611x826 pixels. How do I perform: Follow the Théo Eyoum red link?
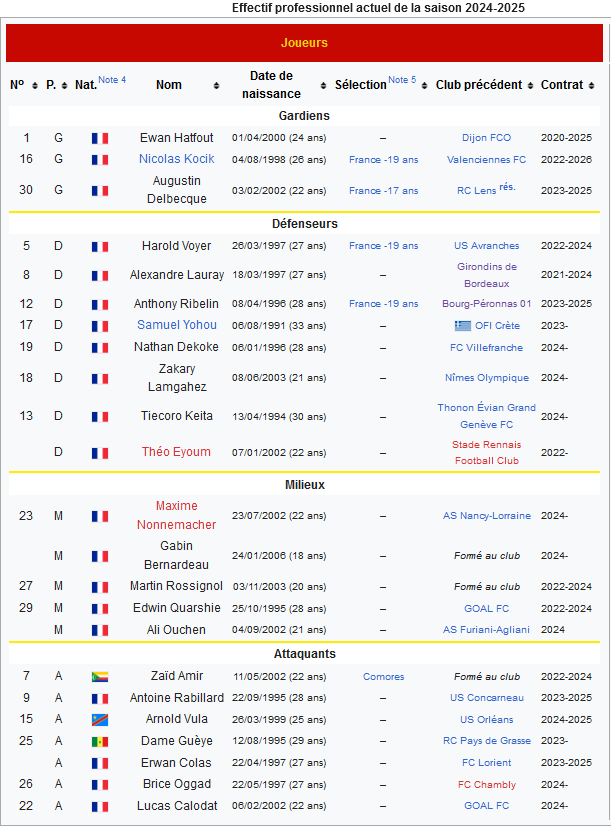(x=176, y=452)
